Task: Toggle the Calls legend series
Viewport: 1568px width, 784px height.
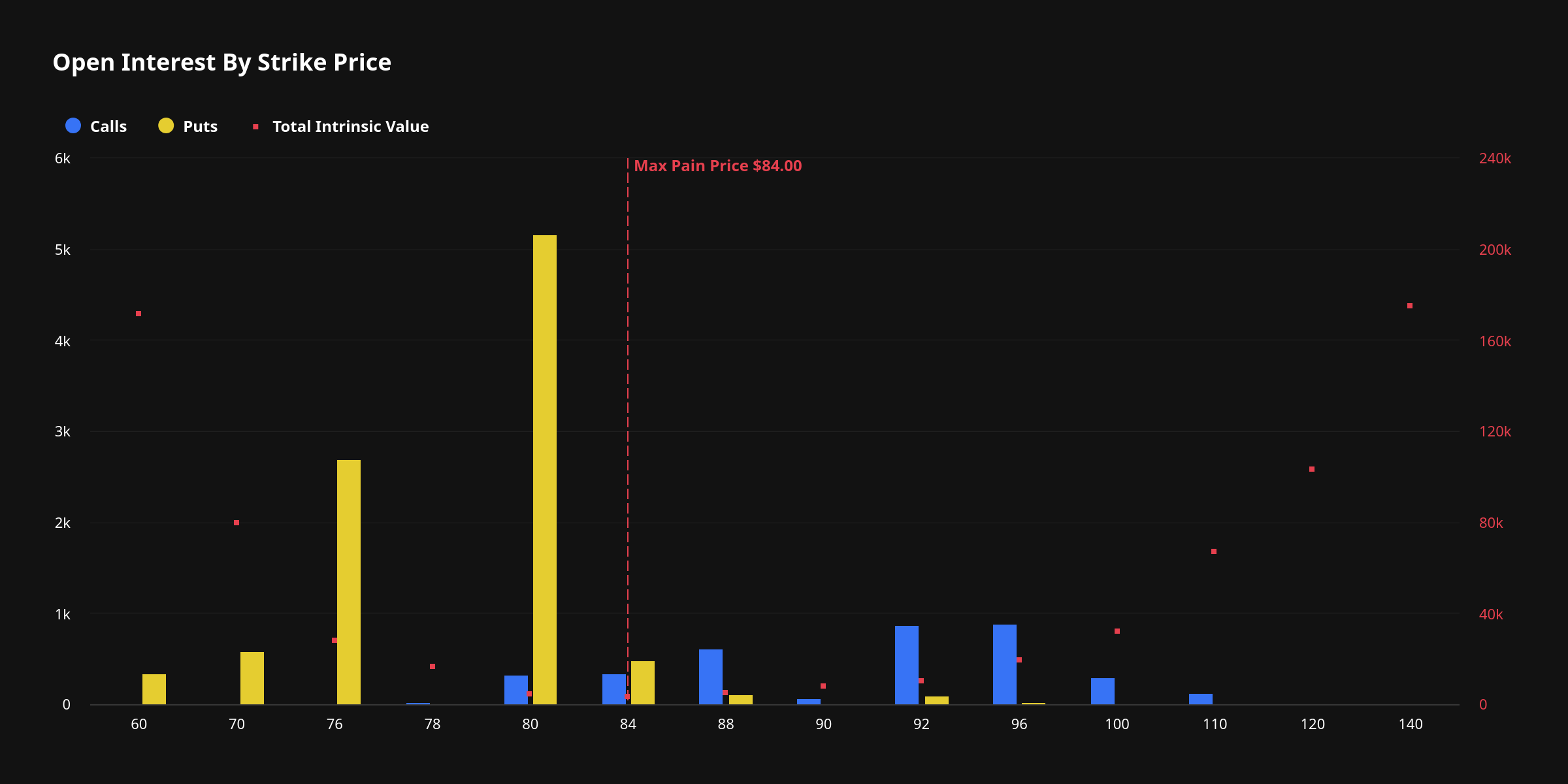Action: (x=108, y=126)
